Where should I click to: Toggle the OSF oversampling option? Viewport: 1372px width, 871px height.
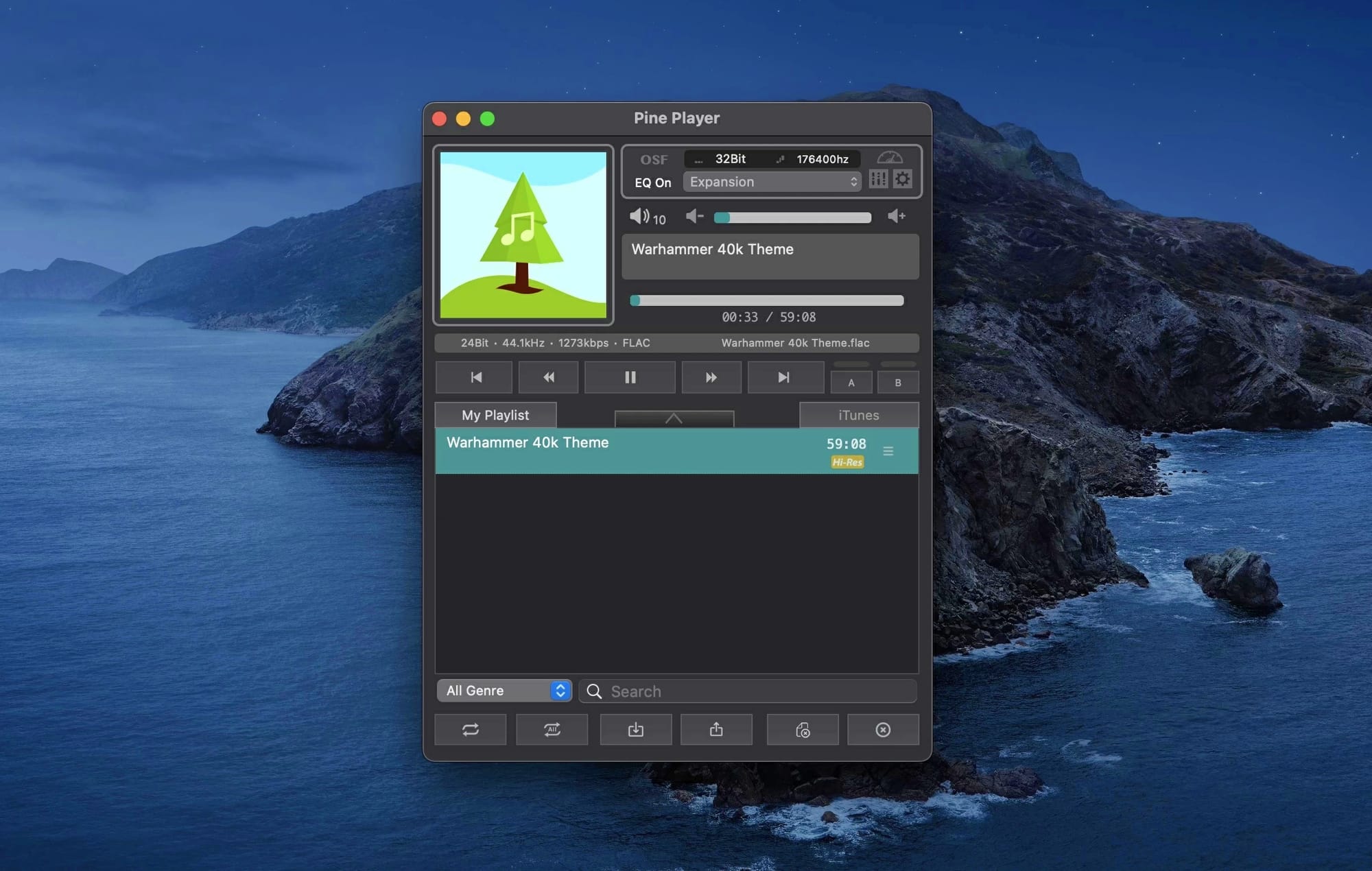[x=653, y=160]
